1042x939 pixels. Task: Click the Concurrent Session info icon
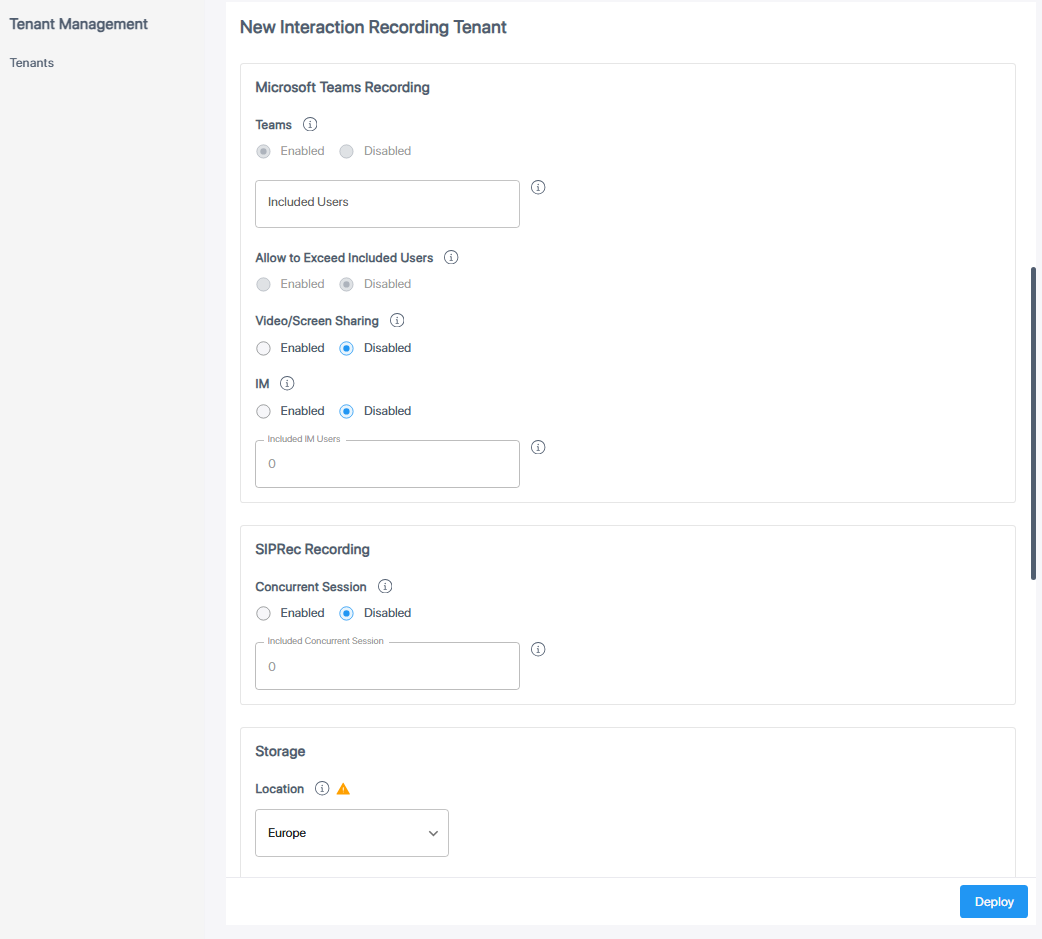tap(385, 587)
